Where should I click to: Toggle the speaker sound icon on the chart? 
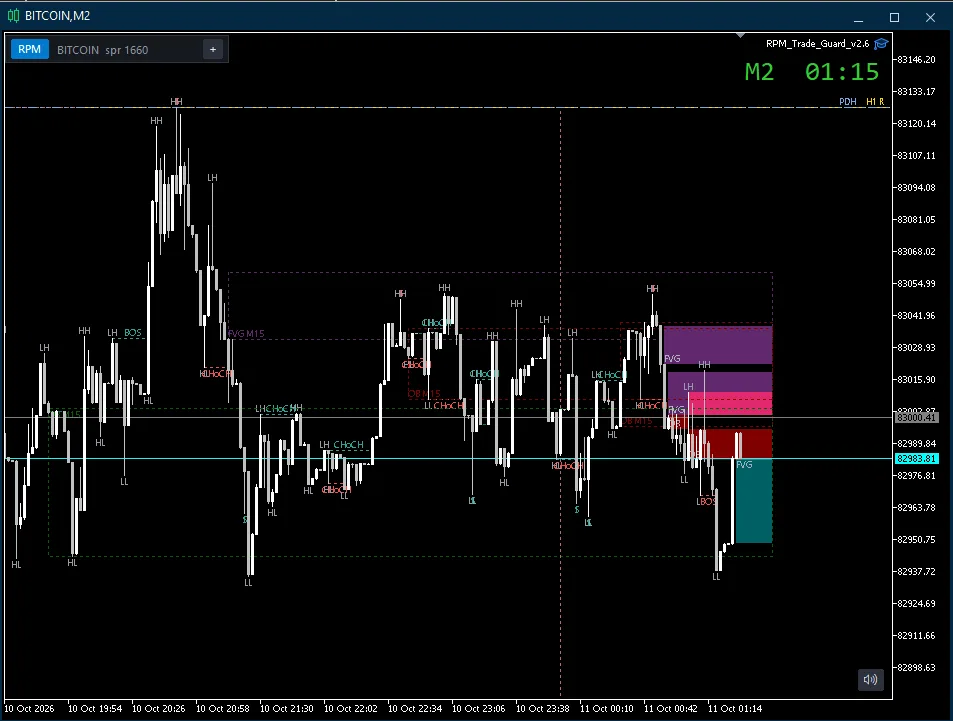(870, 679)
